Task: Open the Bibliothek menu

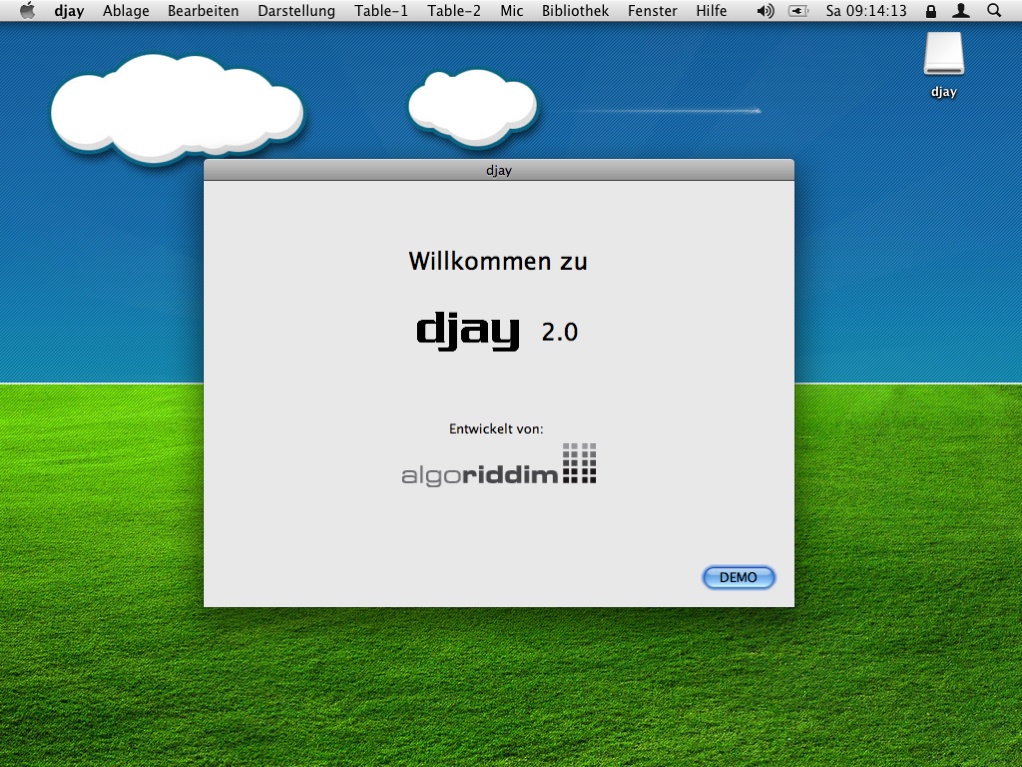Action: (x=576, y=10)
